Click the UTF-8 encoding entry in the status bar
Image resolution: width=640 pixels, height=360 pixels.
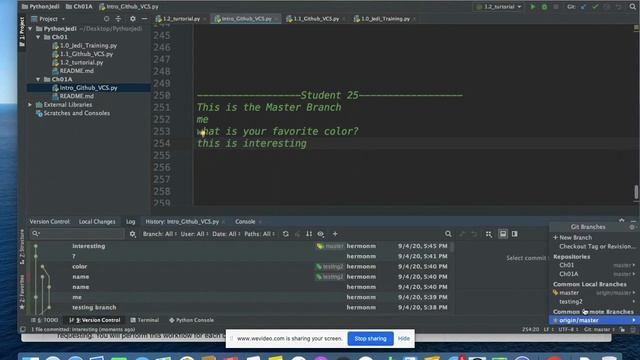click(x=567, y=329)
